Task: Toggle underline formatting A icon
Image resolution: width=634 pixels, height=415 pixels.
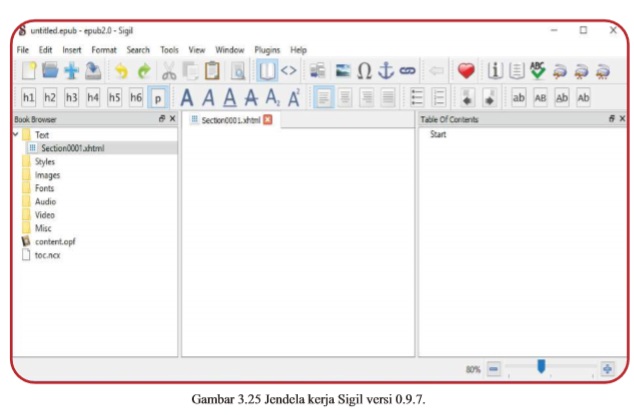Action: click(x=230, y=98)
